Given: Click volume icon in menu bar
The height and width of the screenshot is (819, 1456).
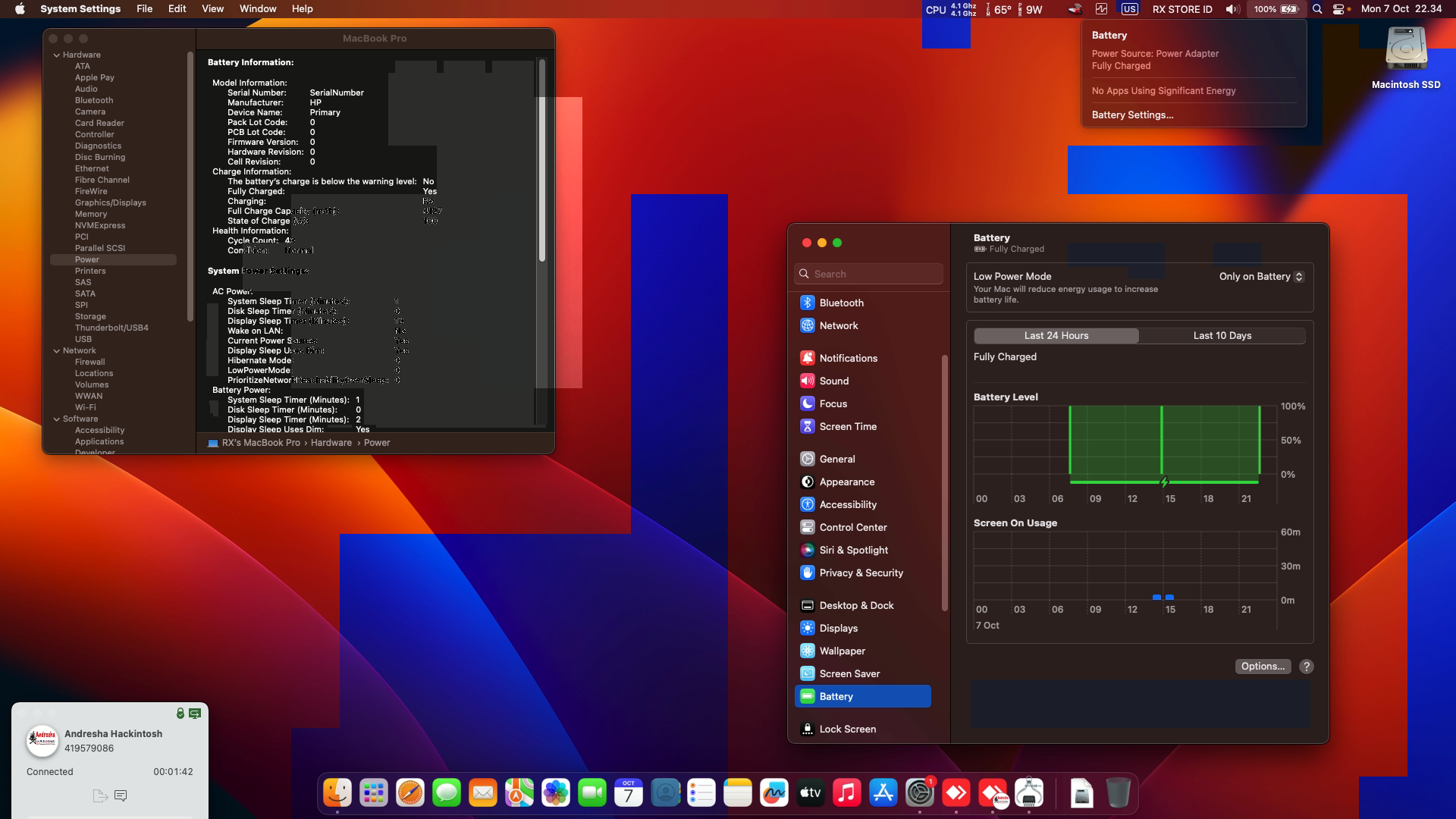Looking at the screenshot, I should (x=1233, y=9).
